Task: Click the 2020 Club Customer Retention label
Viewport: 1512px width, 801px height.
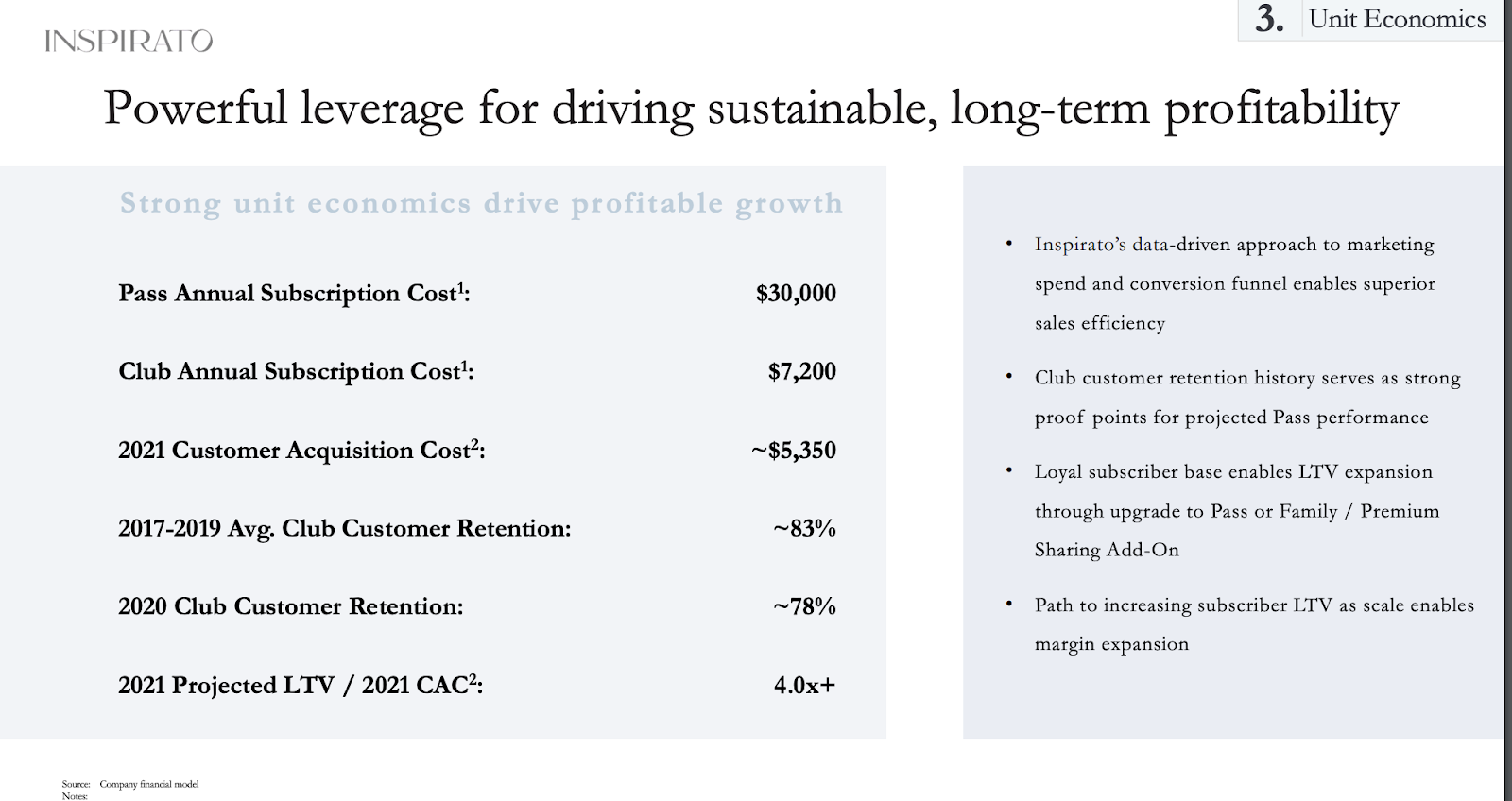Action: point(291,606)
